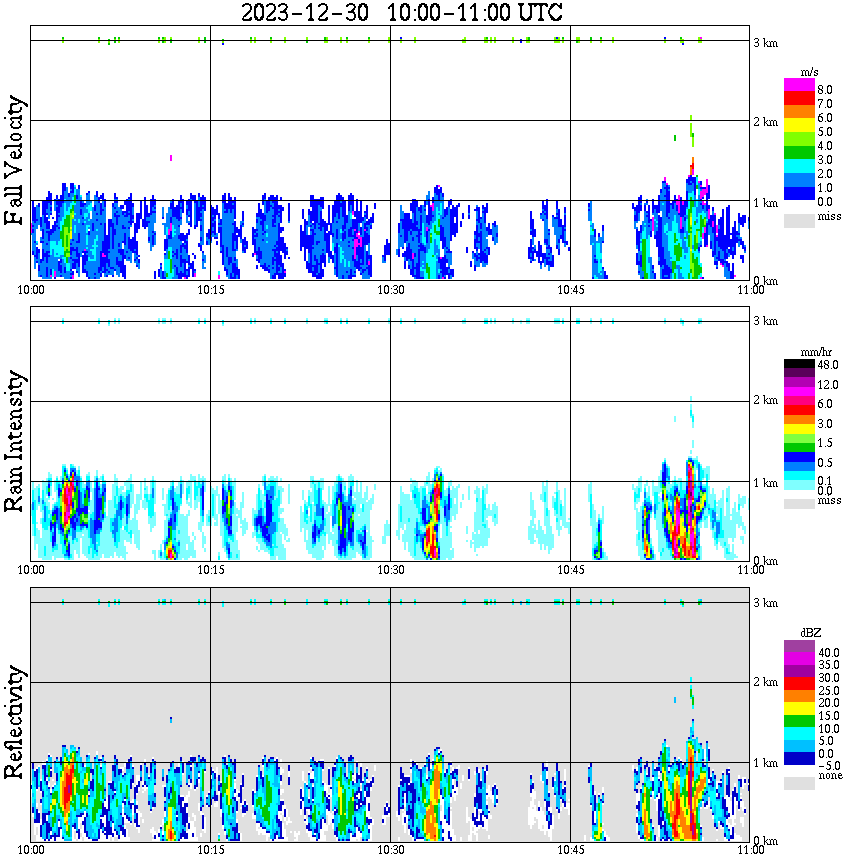850x868 pixels.
Task: Click the '10:30' tick under Reflectivity plot
Action: tap(391, 850)
